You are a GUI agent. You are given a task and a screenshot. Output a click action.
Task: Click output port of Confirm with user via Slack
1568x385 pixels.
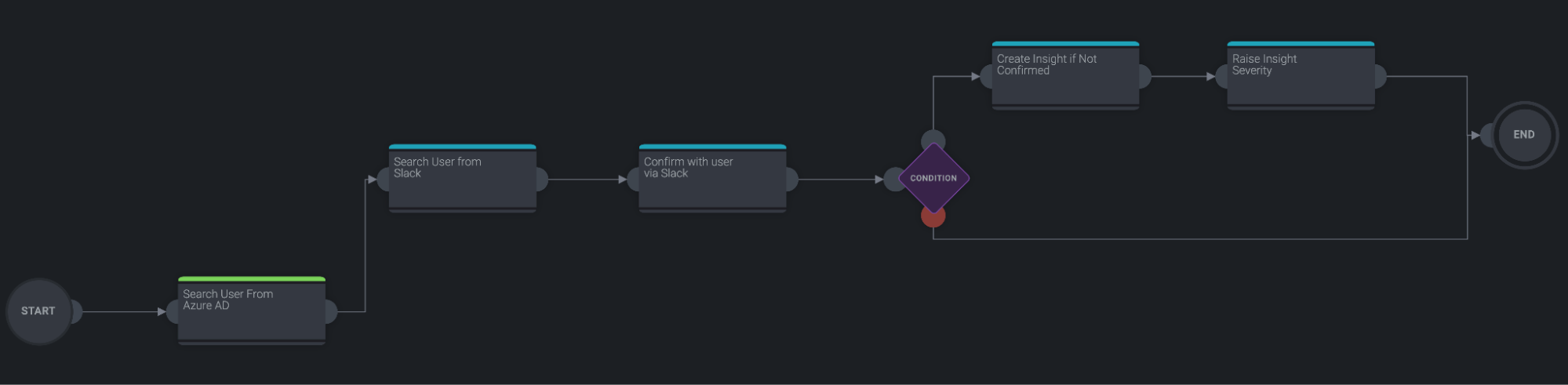coord(792,180)
